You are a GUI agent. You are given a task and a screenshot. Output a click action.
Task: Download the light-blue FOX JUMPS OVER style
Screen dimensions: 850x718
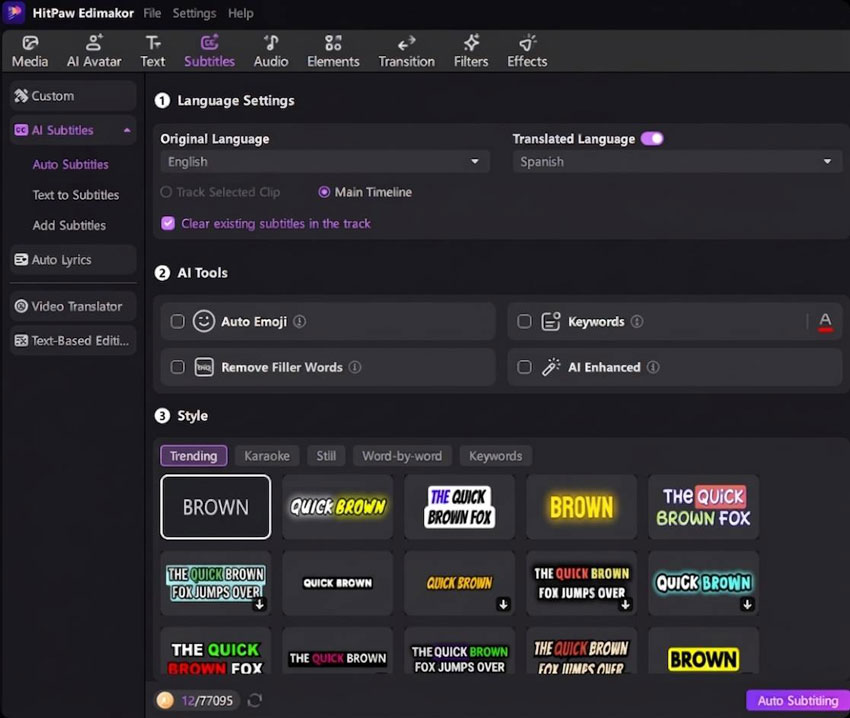coord(260,604)
